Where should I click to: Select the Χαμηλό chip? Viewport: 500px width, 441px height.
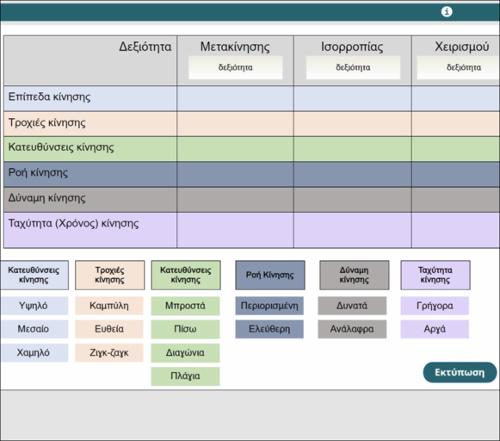[x=33, y=353]
